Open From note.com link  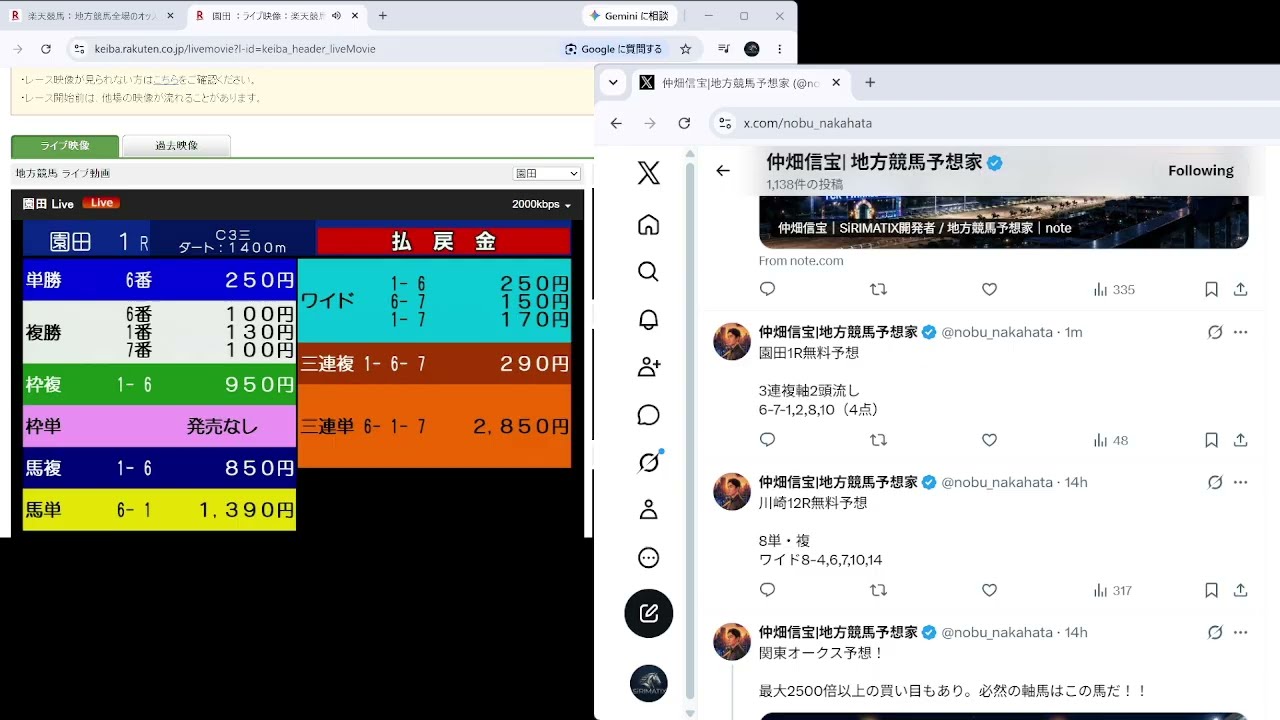point(801,261)
